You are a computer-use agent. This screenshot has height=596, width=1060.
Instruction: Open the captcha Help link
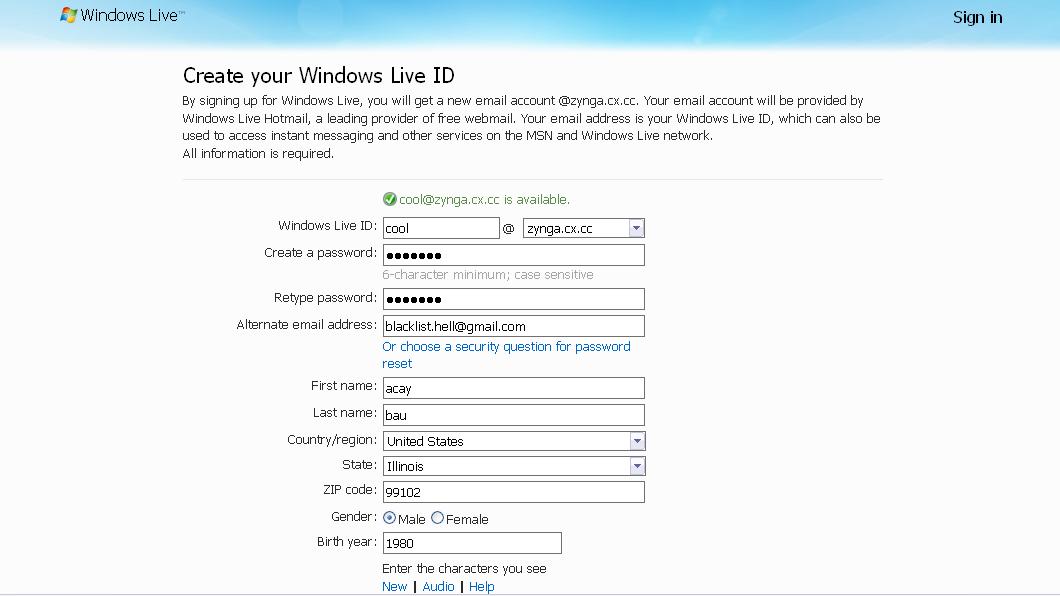(481, 587)
